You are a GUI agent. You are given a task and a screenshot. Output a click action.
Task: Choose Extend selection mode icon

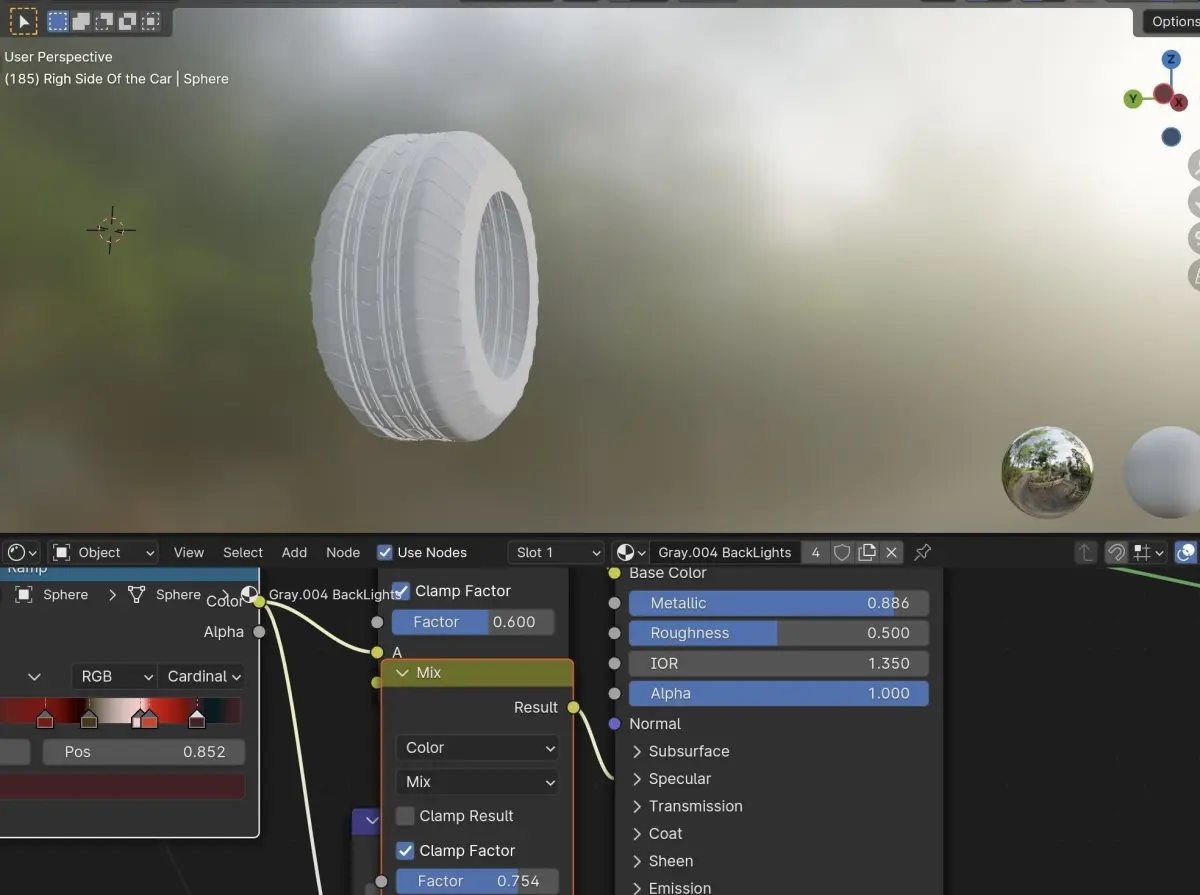[x=81, y=20]
